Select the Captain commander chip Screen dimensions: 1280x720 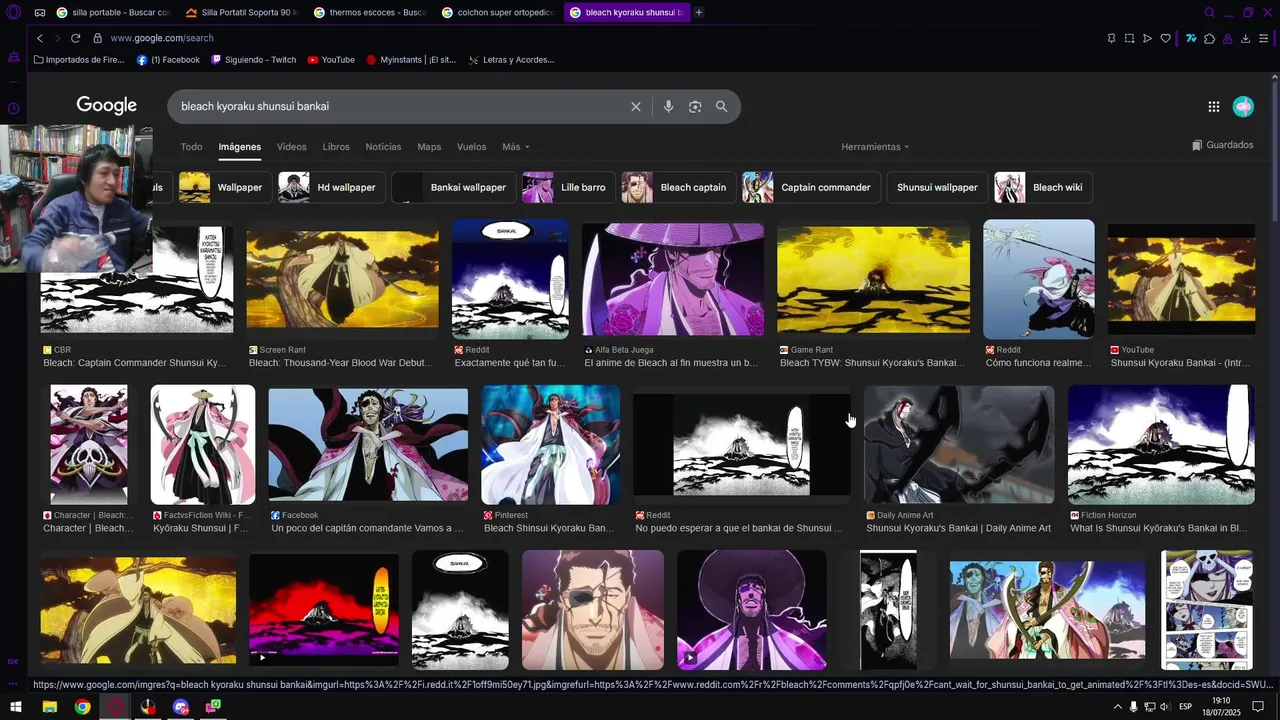[810, 187]
